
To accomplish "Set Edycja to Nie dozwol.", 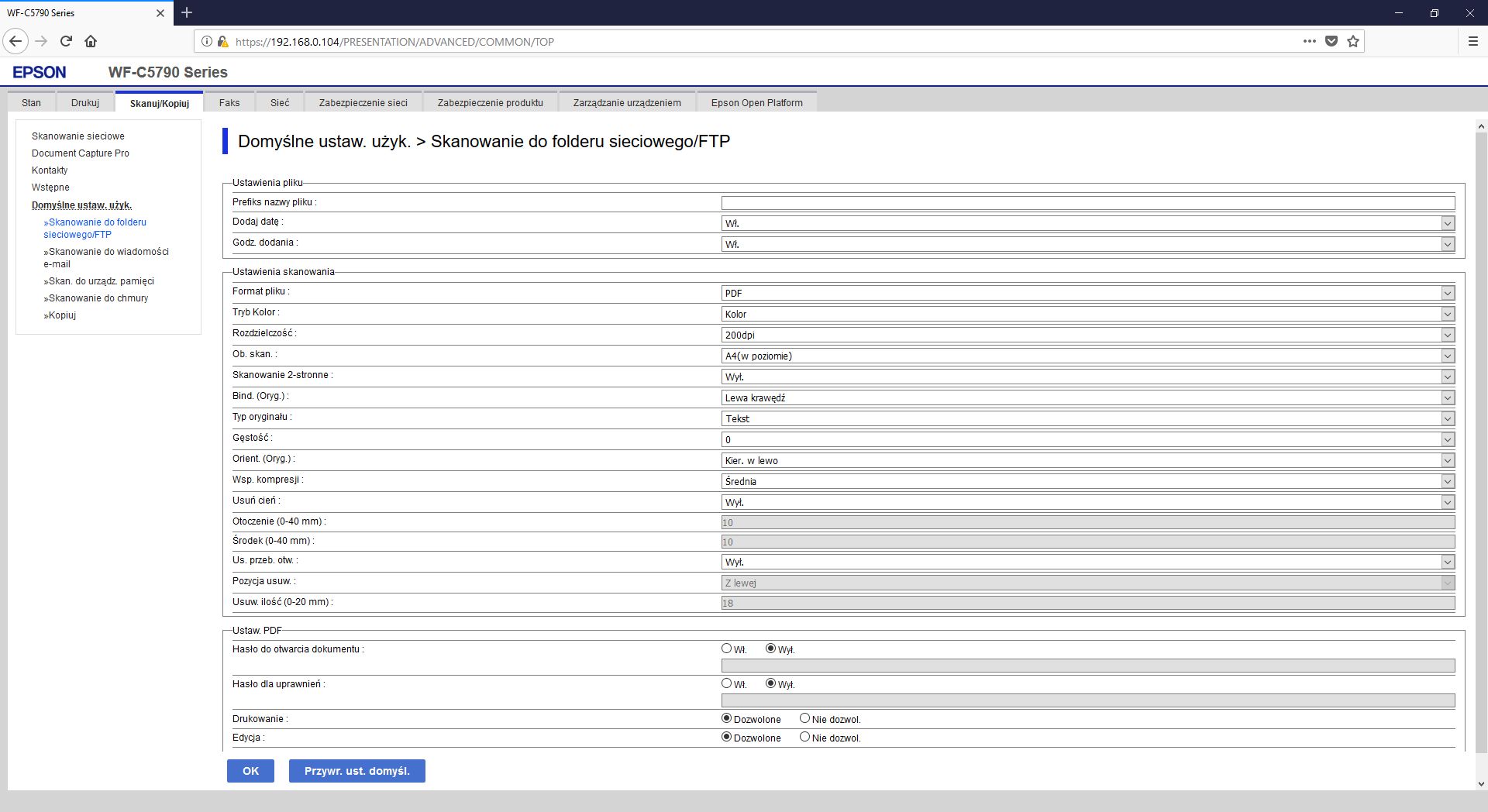I will pos(804,737).
